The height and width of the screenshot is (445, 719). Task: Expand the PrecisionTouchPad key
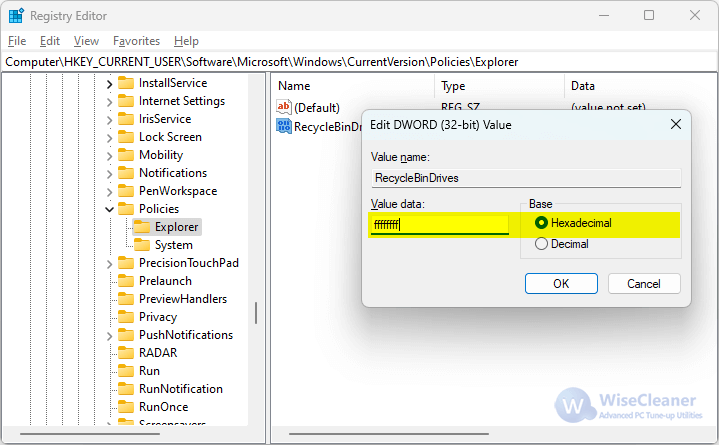point(109,264)
